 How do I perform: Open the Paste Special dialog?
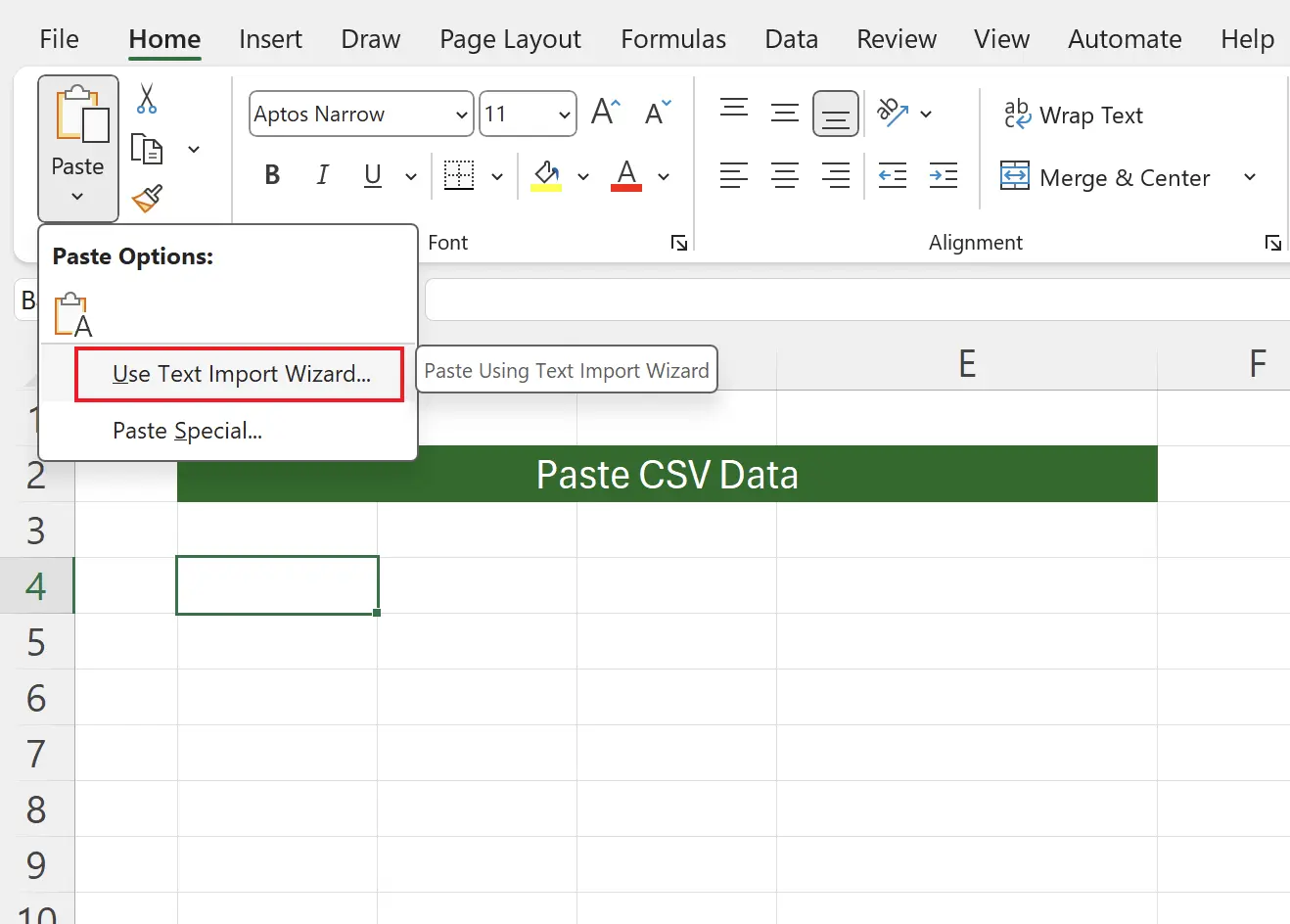click(186, 431)
